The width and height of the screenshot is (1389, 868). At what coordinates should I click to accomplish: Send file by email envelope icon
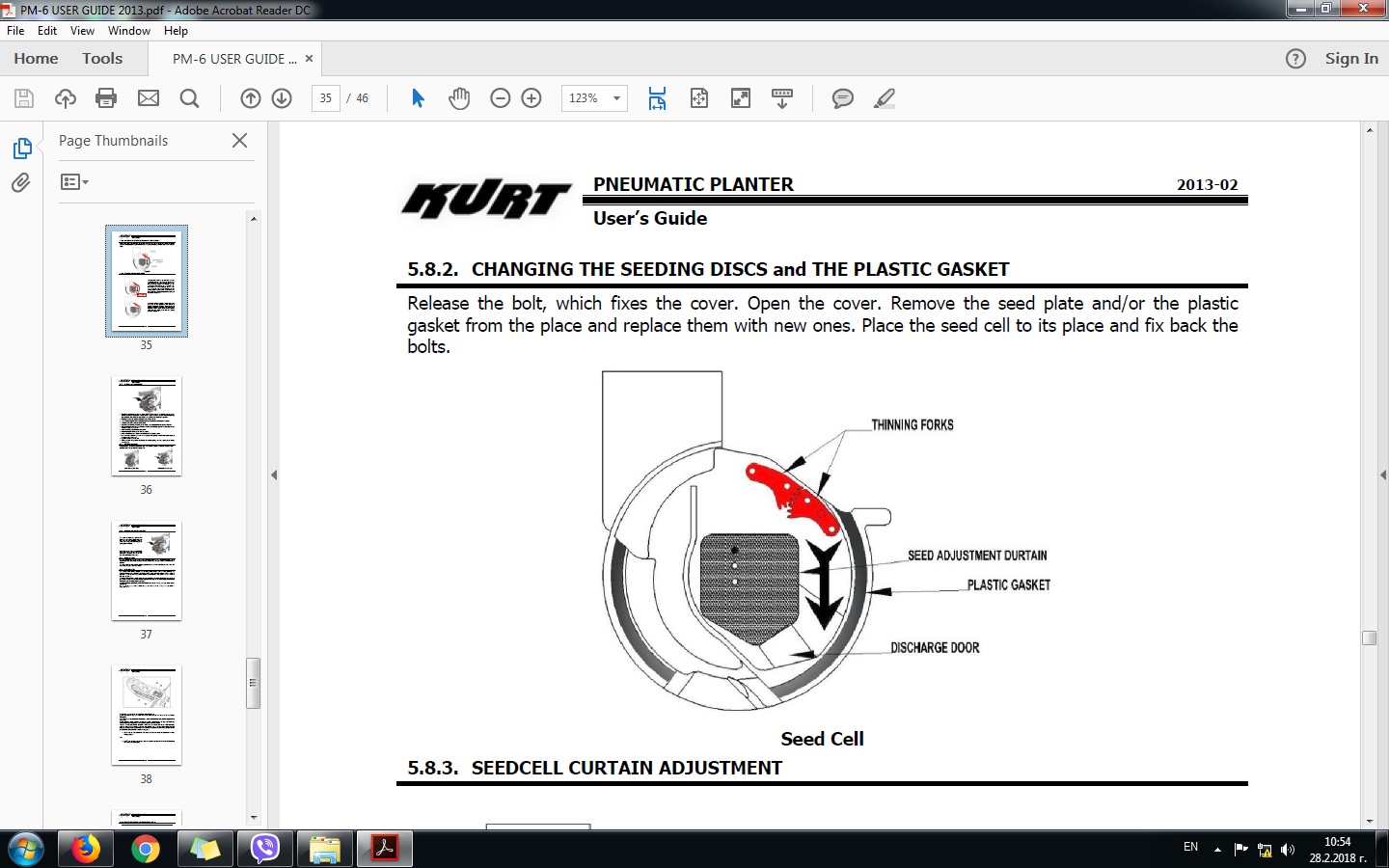tap(149, 98)
